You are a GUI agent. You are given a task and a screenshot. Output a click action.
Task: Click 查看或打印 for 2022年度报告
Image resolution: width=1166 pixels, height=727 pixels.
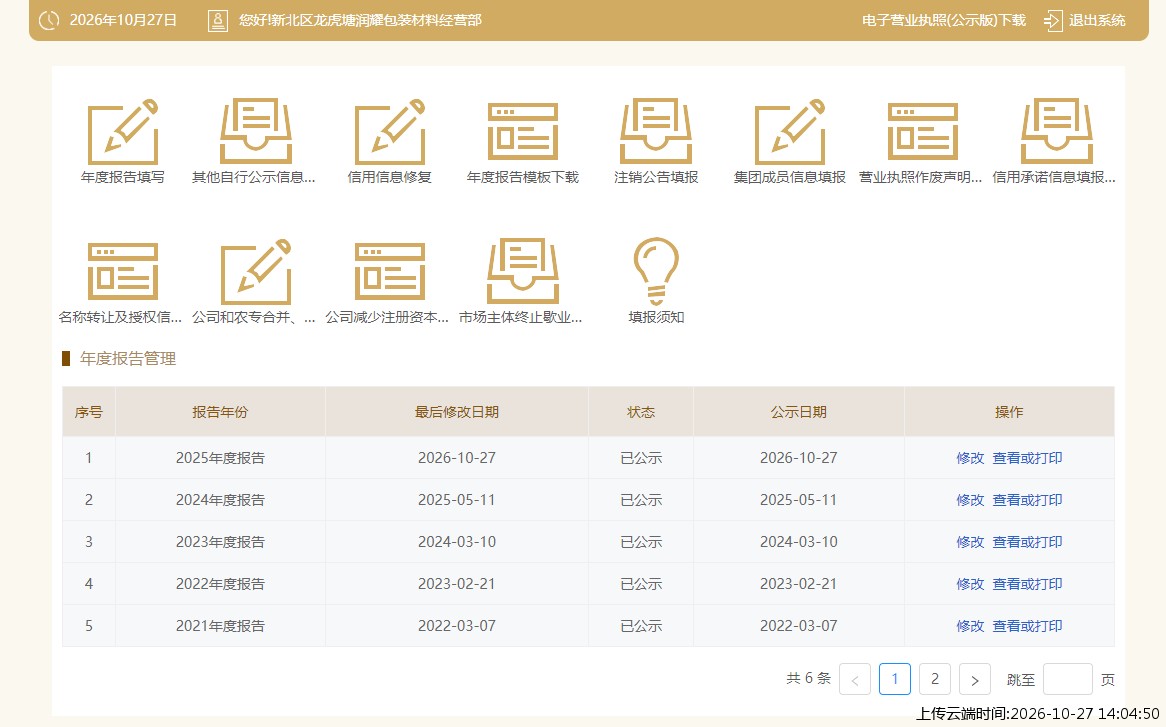tap(1027, 584)
